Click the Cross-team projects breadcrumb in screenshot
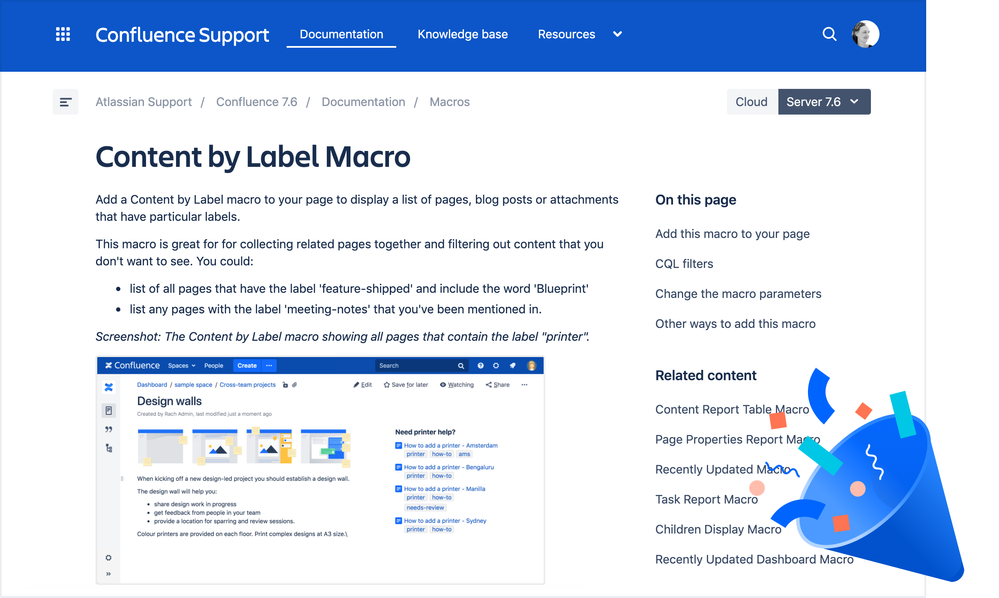Screen dimensions: 999x598 [x=247, y=385]
